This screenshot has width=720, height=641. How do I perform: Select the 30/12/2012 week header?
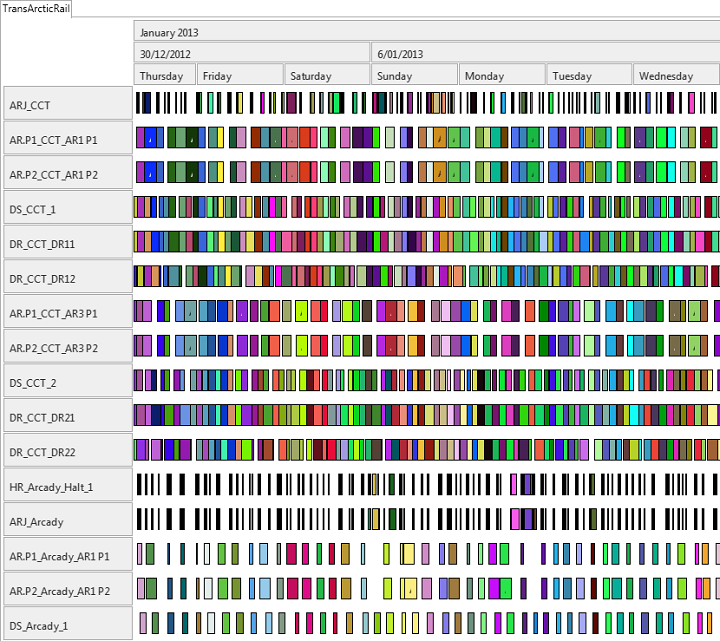pos(252,54)
